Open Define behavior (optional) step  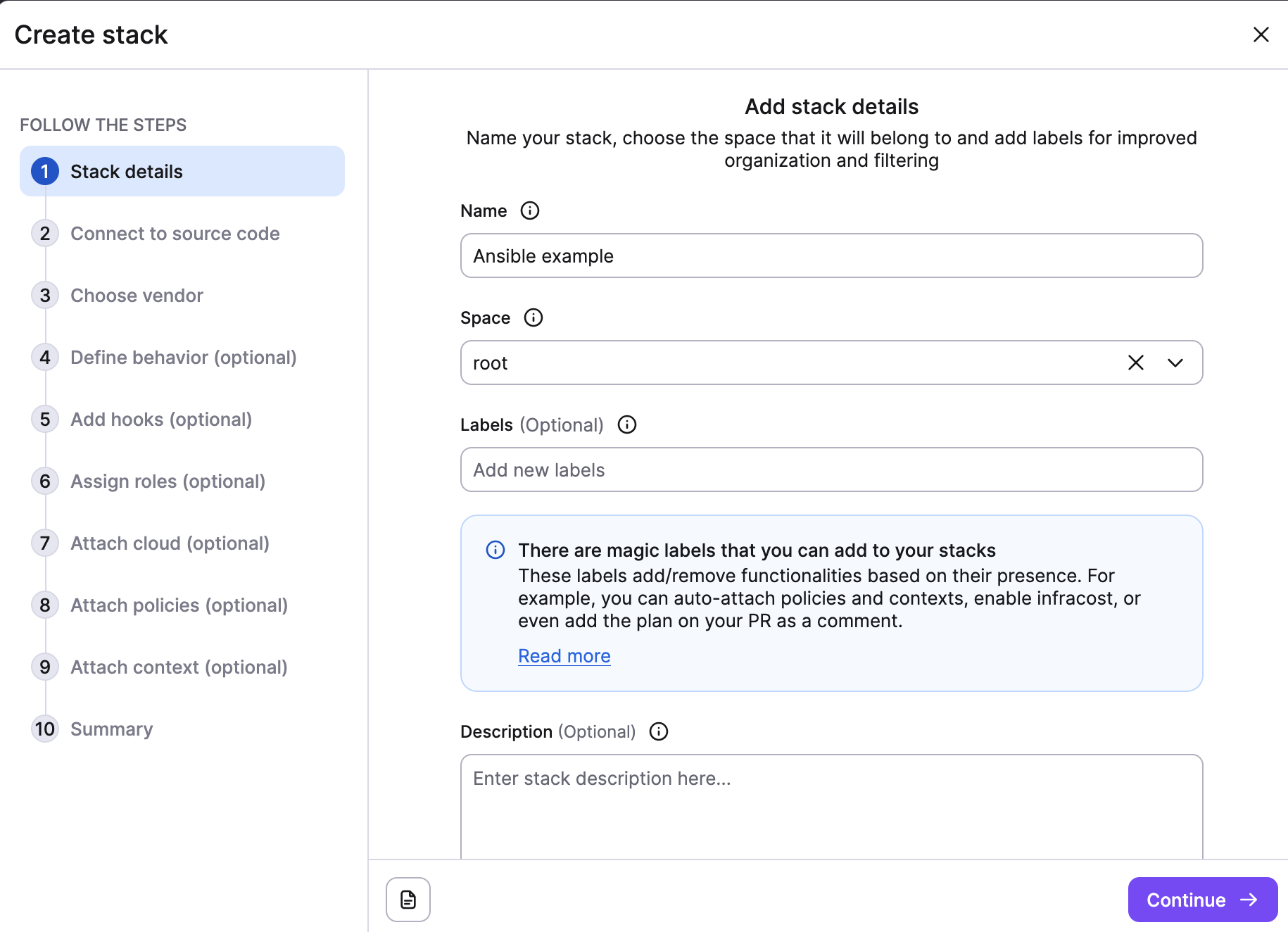[164, 357]
